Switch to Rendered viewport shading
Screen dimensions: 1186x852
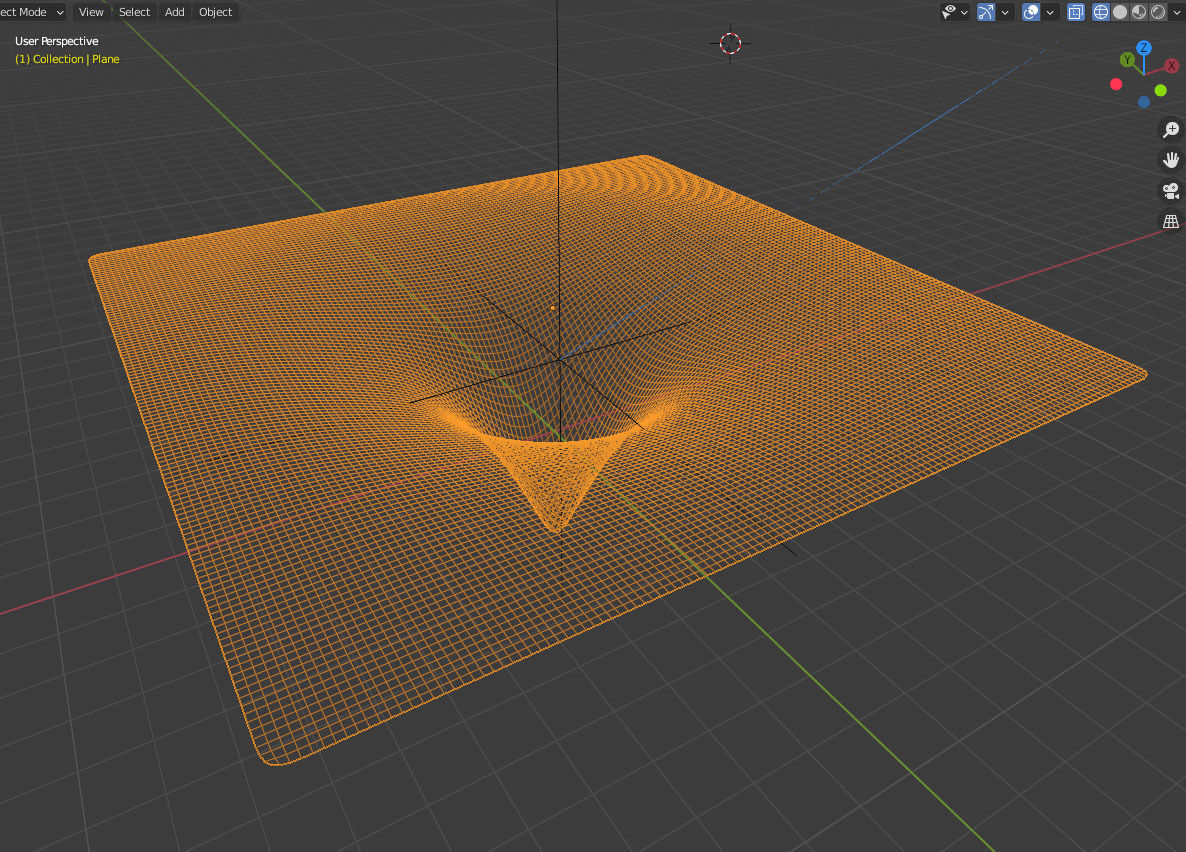point(1158,12)
